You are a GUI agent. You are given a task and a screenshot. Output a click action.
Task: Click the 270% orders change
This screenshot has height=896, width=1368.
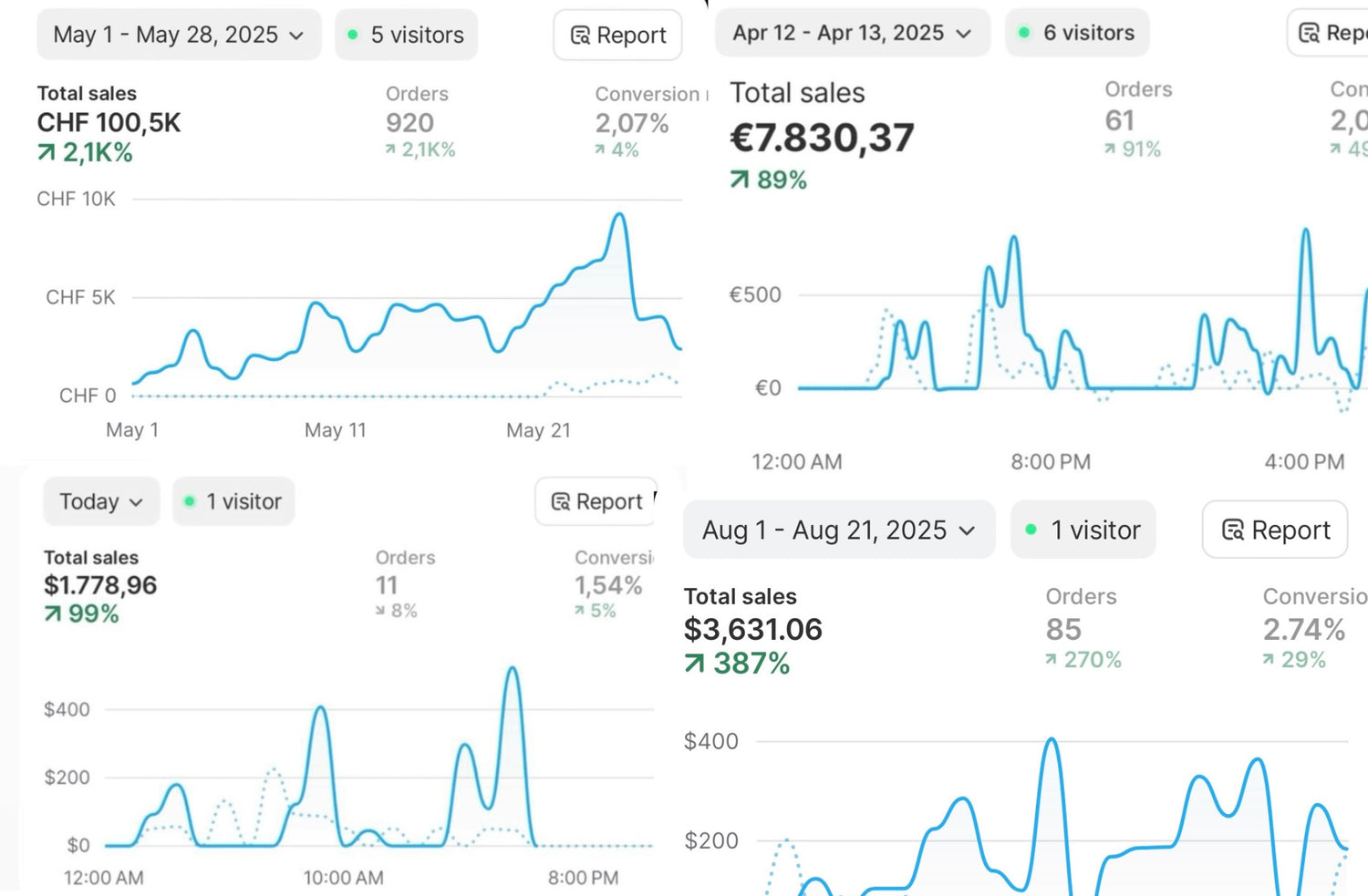pyautogui.click(x=1083, y=659)
